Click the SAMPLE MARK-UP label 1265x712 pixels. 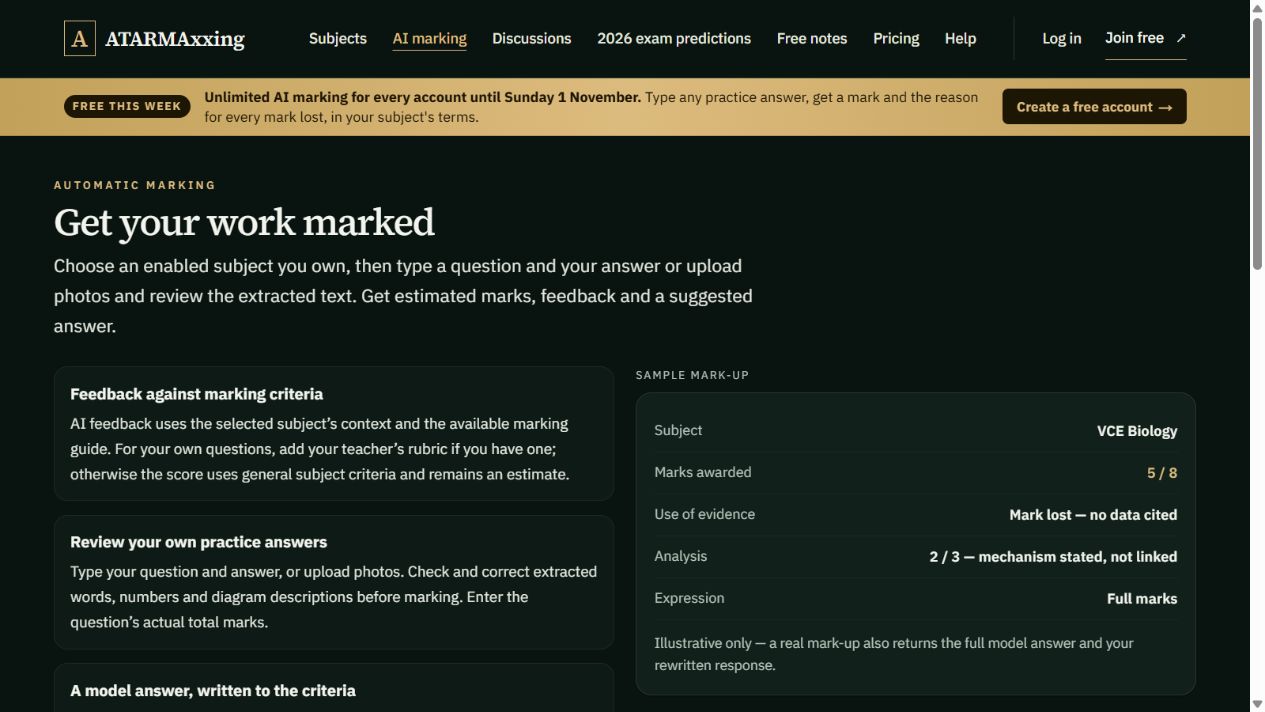coord(692,375)
